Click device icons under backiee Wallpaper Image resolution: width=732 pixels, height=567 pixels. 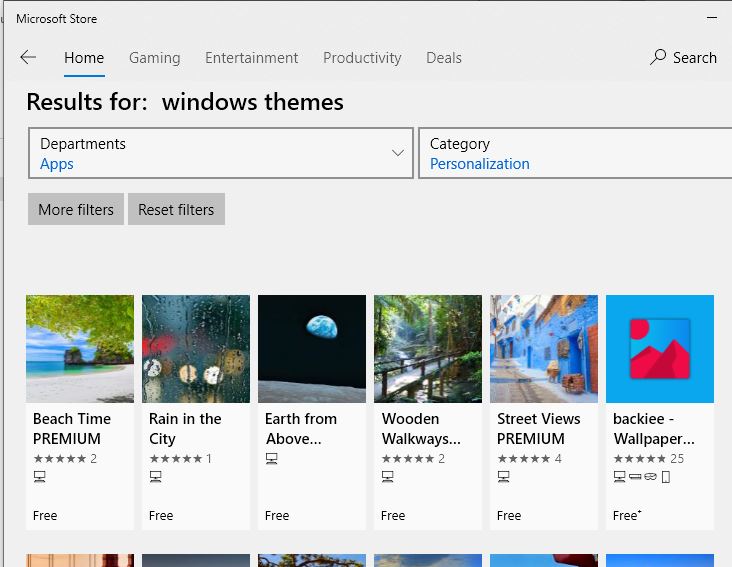(641, 477)
